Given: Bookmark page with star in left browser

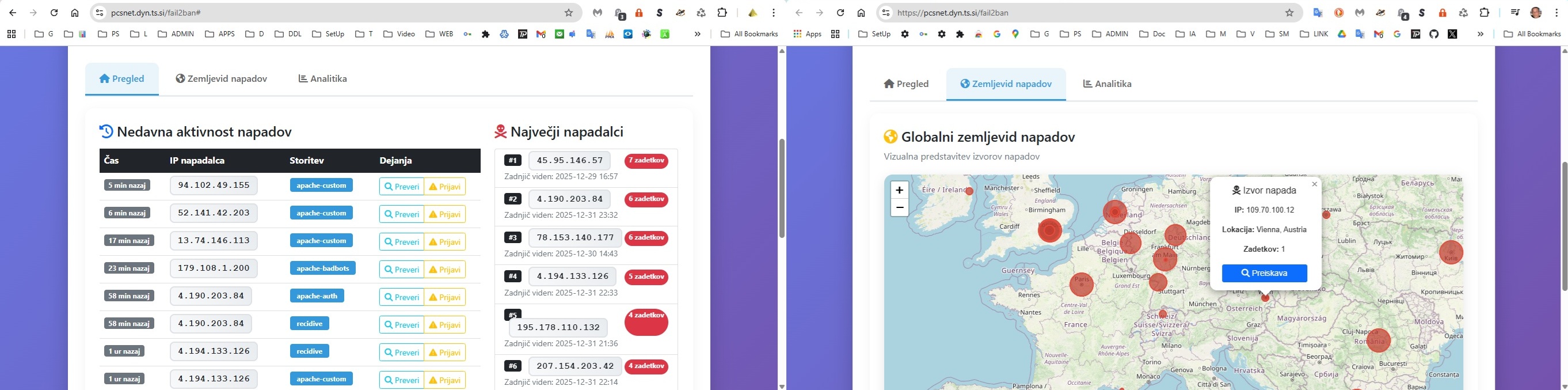Looking at the screenshot, I should 569,13.
